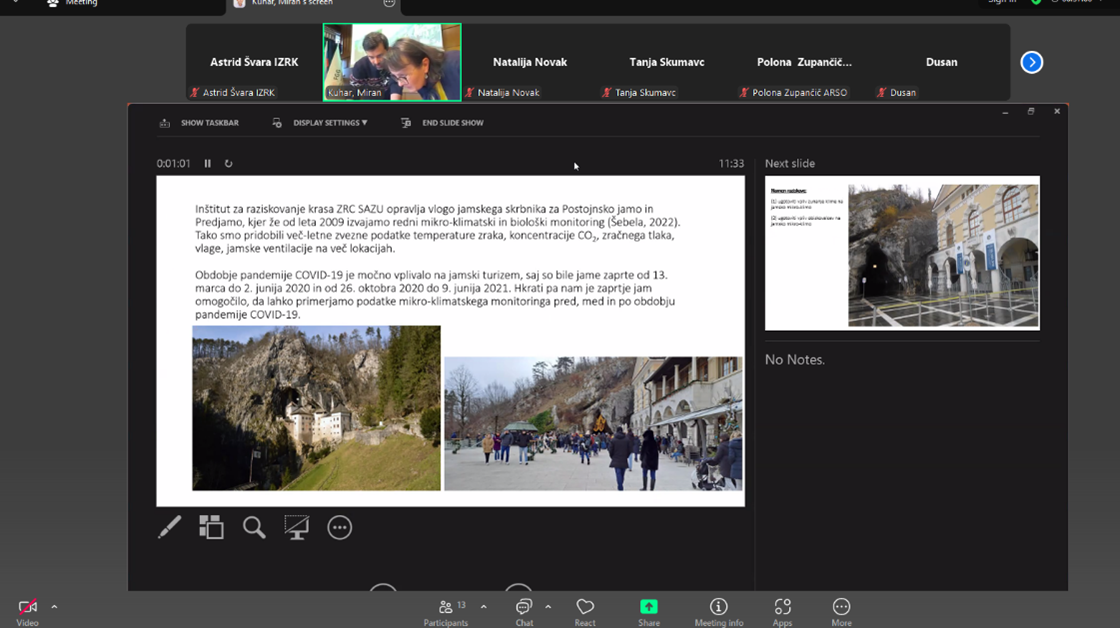The height and width of the screenshot is (628, 1120).
Task: Black out the slide show screen
Action: point(297,527)
